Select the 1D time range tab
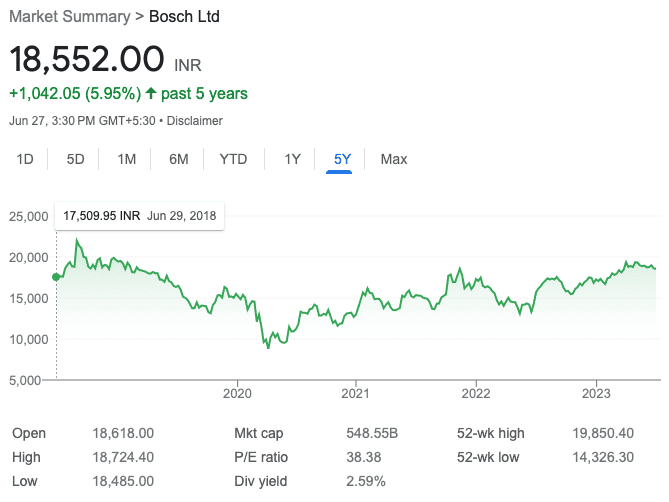Image resolution: width=669 pixels, height=502 pixels. [25, 159]
